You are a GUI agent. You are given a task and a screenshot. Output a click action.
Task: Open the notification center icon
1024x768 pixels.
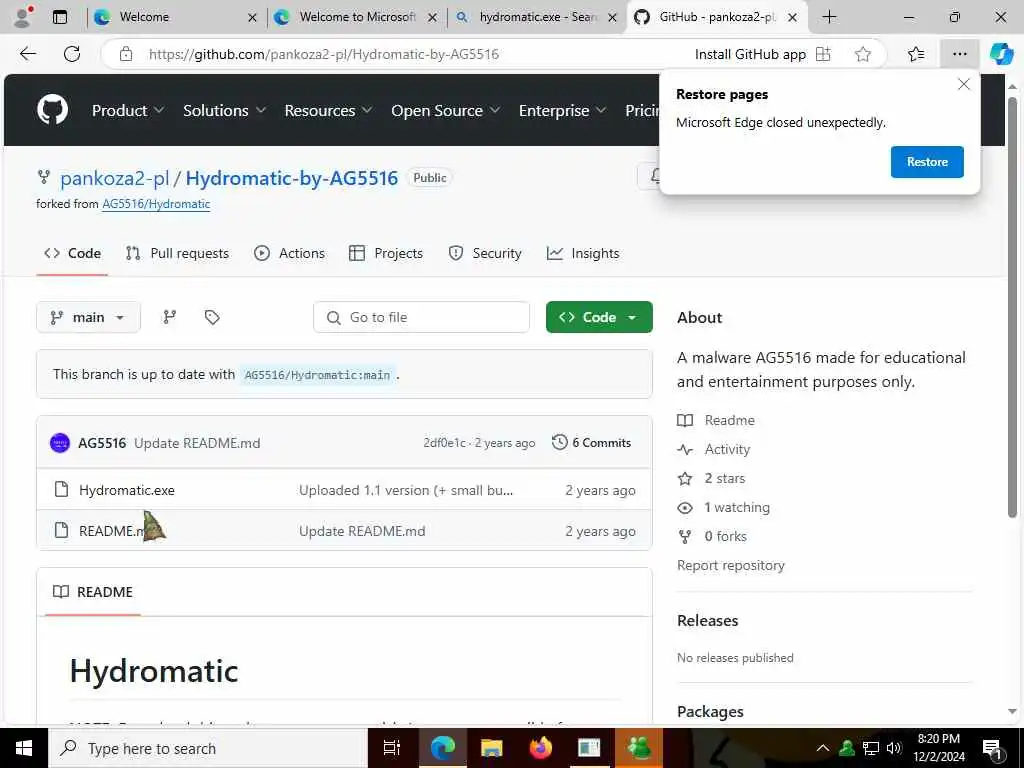(992, 748)
